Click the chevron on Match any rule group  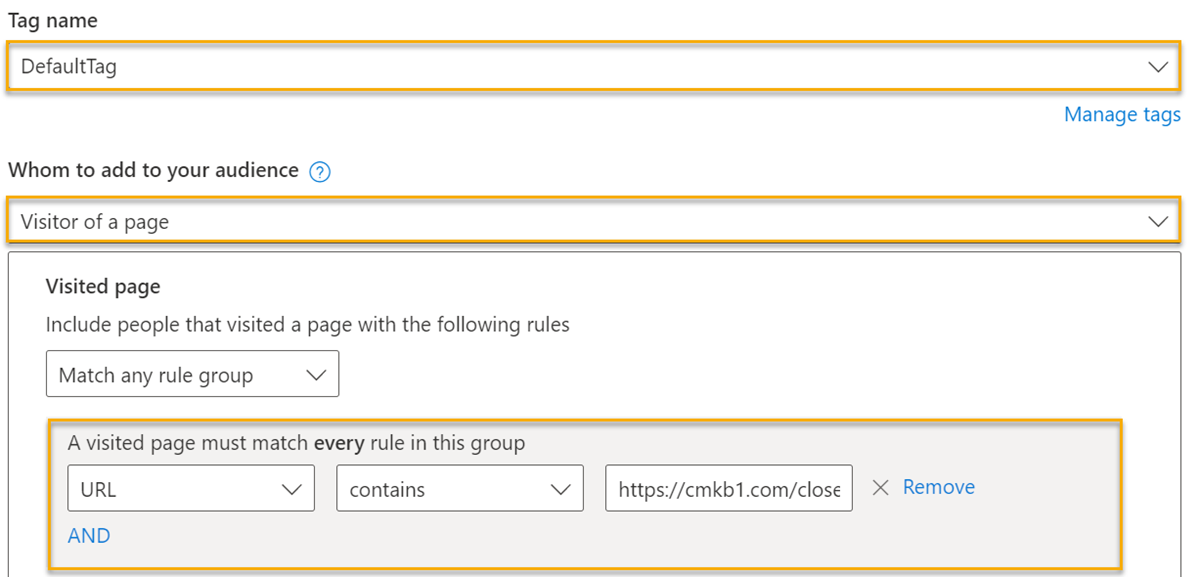click(316, 376)
